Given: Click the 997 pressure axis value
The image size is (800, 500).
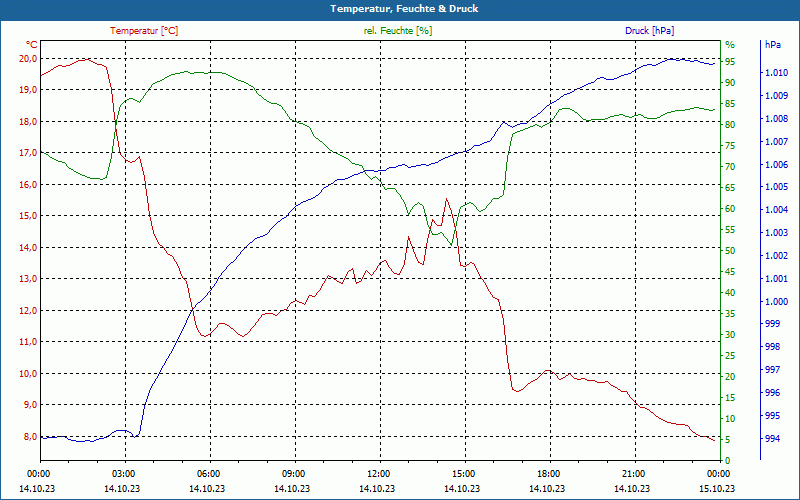Looking at the screenshot, I should 772,370.
